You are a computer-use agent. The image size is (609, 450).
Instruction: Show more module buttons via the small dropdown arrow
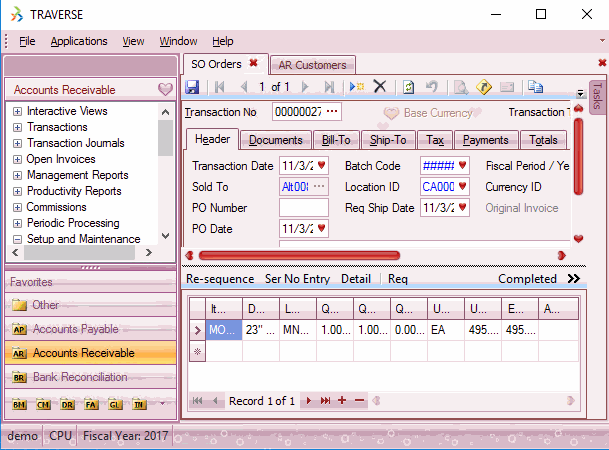[162, 403]
